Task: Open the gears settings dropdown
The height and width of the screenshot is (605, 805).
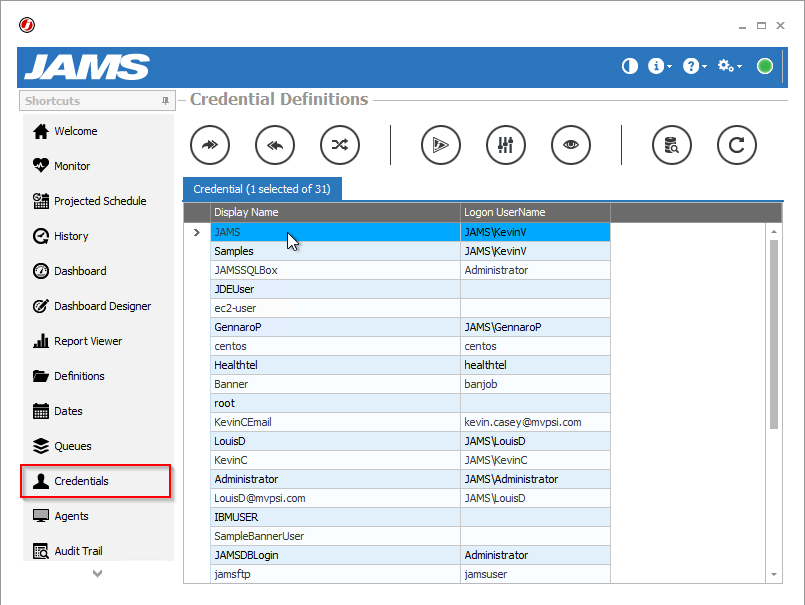Action: click(730, 66)
